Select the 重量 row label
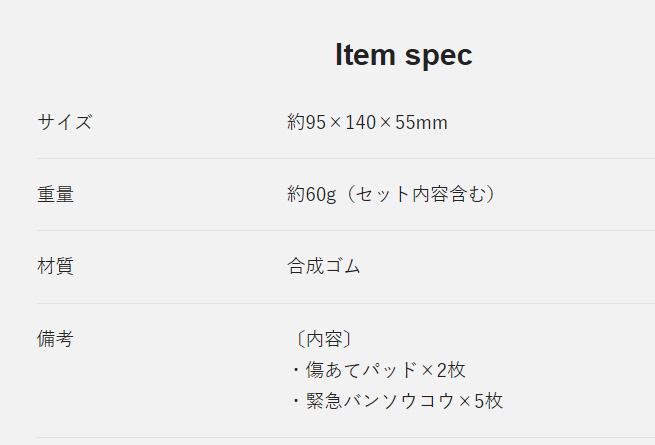This screenshot has height=445, width=655. pos(56,194)
